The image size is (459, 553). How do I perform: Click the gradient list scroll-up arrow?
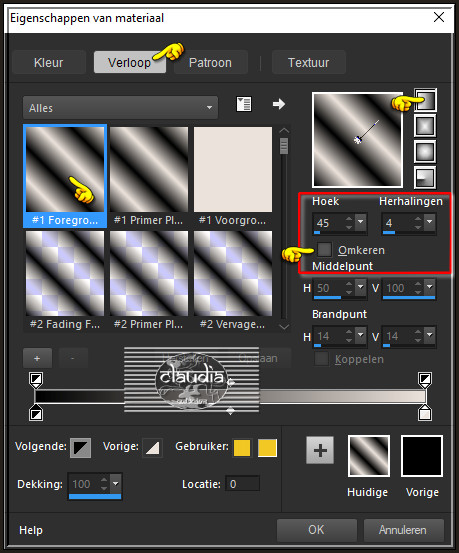click(284, 130)
